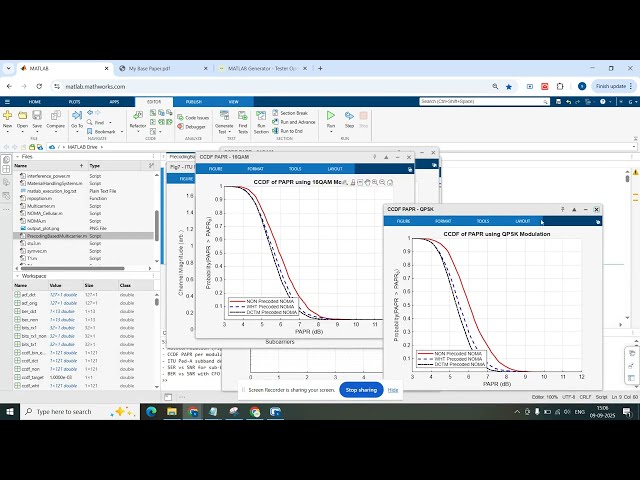Launch the Debugger tool
640x480 pixels.
191,127
